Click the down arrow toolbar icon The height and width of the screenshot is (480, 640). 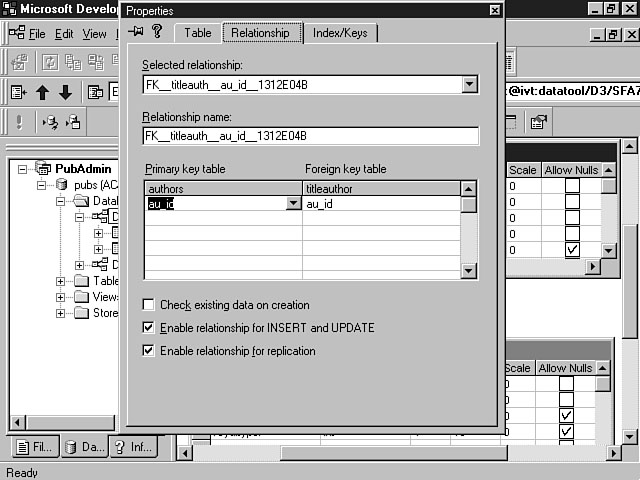point(65,93)
